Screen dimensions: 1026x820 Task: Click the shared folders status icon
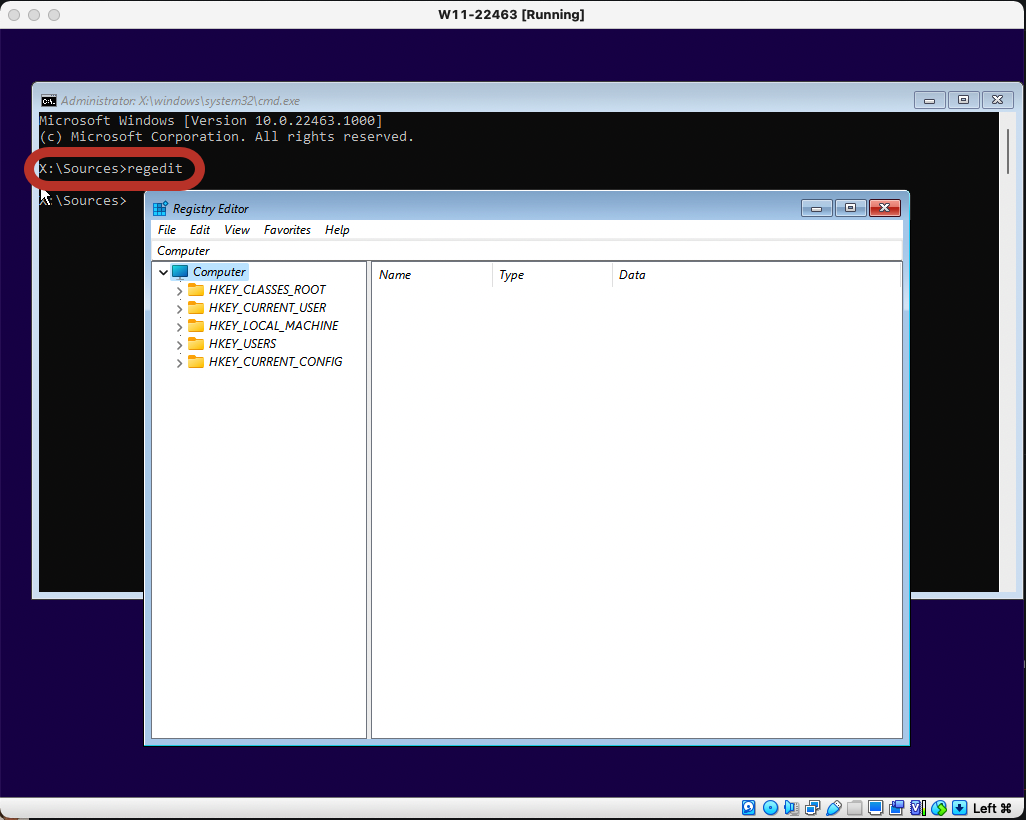(x=855, y=808)
